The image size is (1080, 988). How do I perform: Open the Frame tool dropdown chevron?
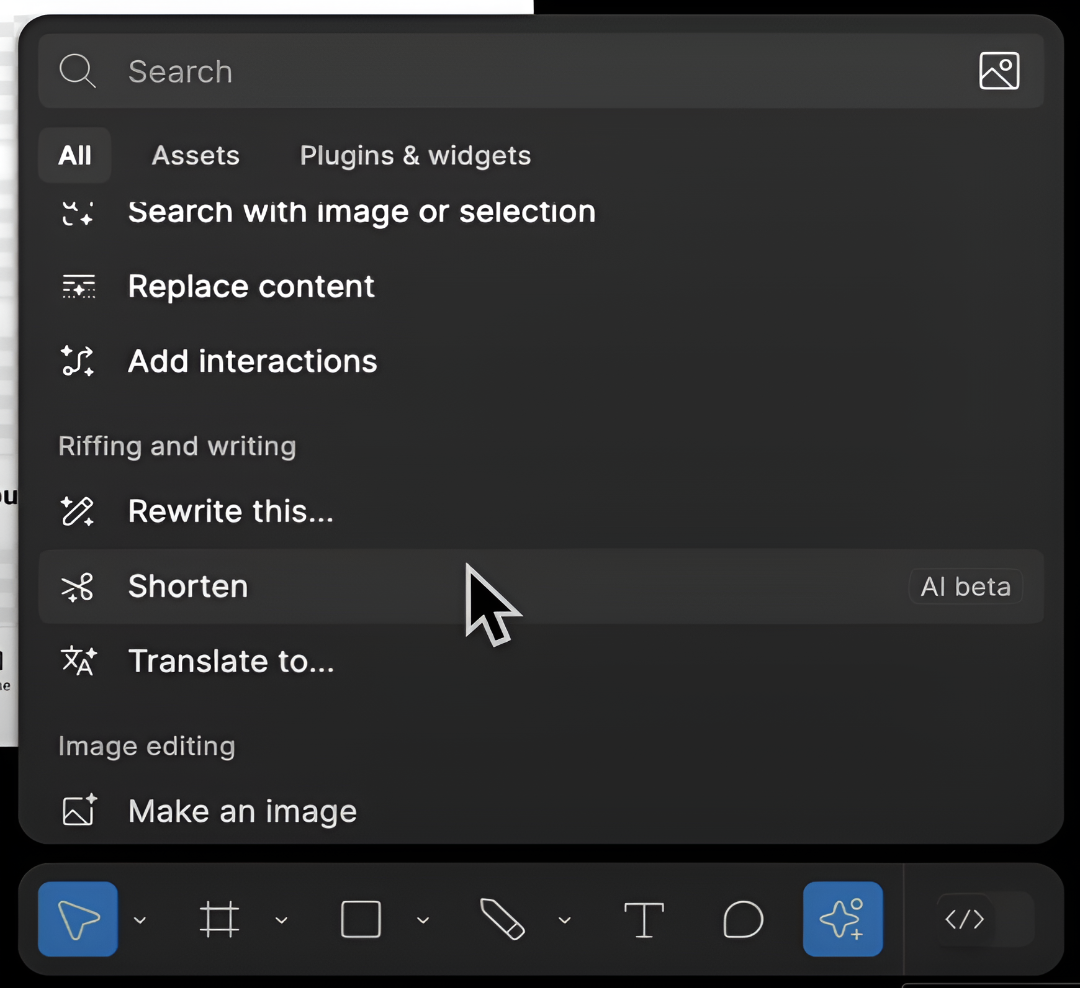pyautogui.click(x=281, y=920)
